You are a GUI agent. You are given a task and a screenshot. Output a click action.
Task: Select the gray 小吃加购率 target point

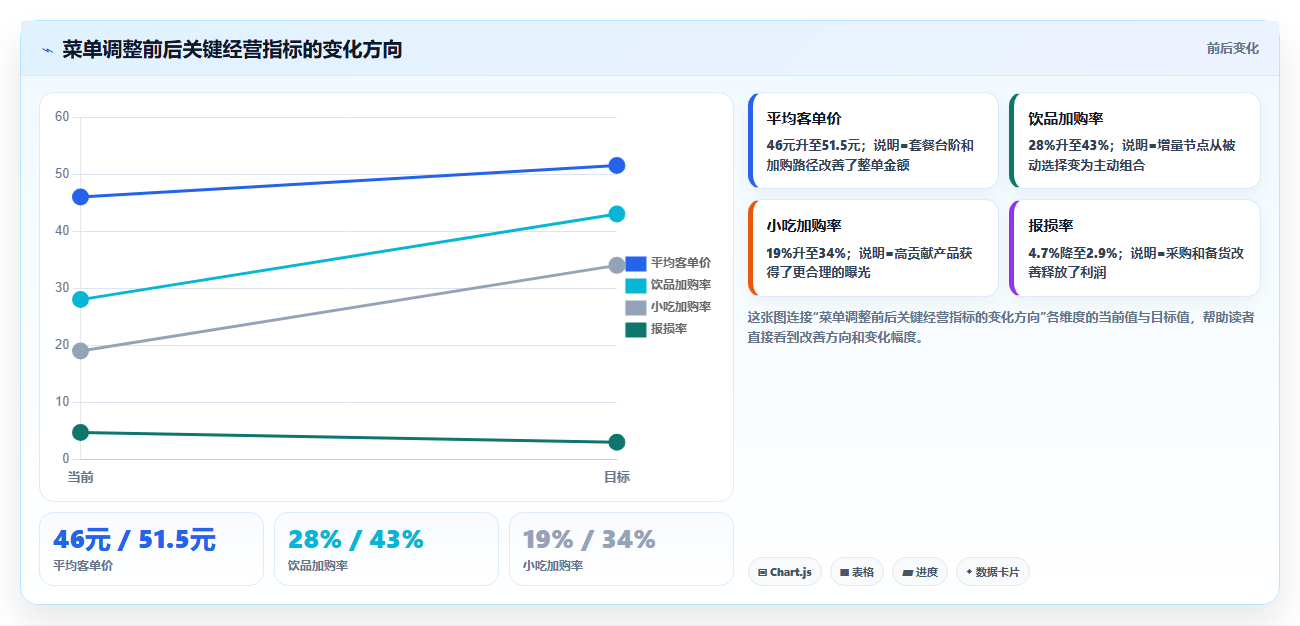tap(617, 265)
